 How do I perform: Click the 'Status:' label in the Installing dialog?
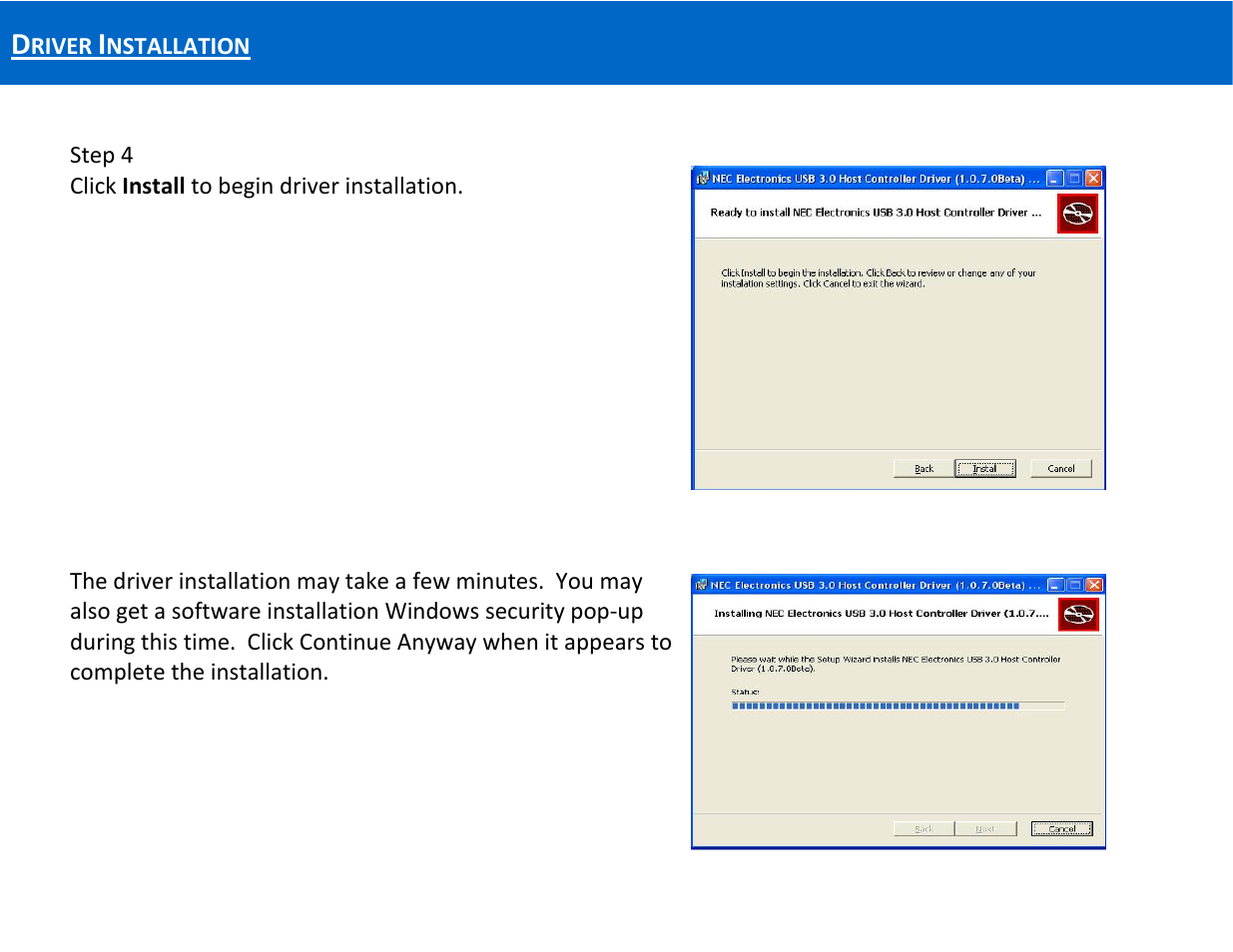(745, 692)
